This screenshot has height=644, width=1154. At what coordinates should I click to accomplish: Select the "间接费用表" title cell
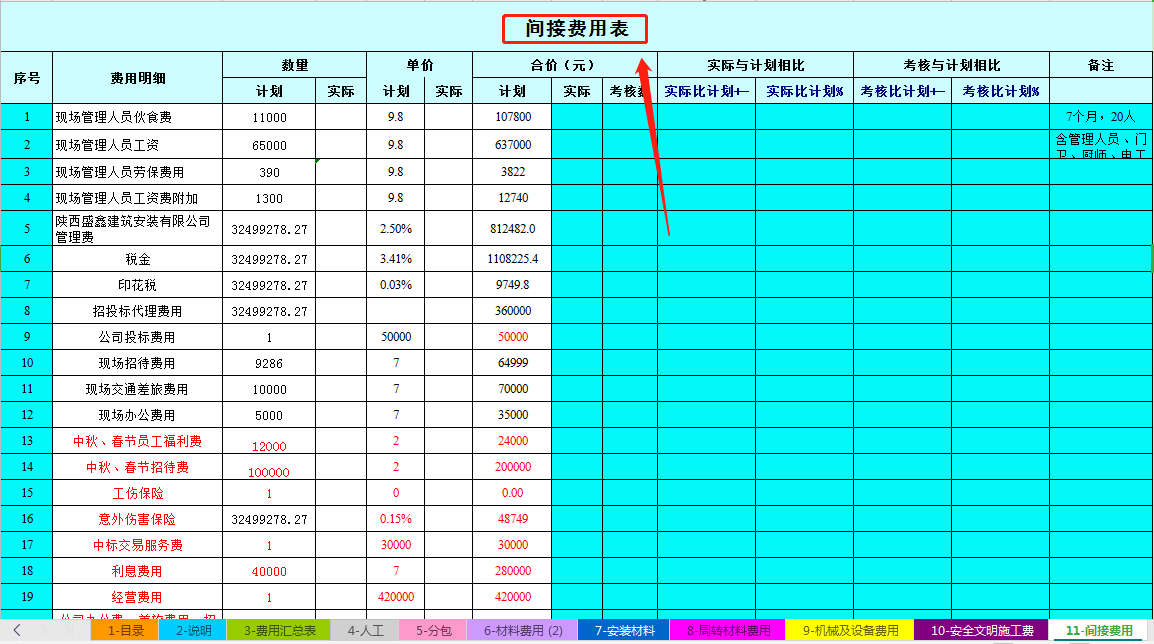tap(574, 29)
